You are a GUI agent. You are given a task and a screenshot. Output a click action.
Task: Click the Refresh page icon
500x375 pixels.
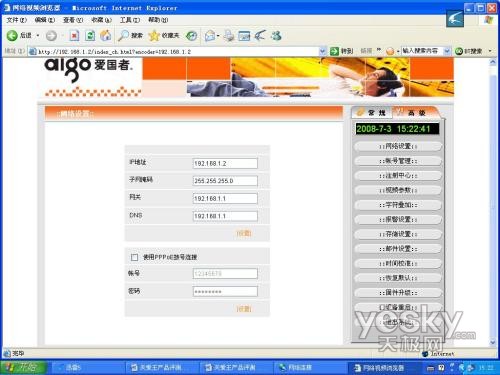pos(90,35)
